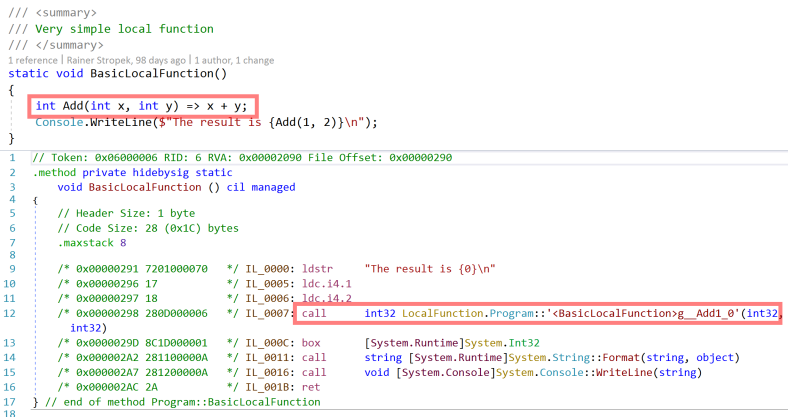Click the 'call' opcode at IL_0007
Viewport: 788px width, 417px height.
(314, 314)
